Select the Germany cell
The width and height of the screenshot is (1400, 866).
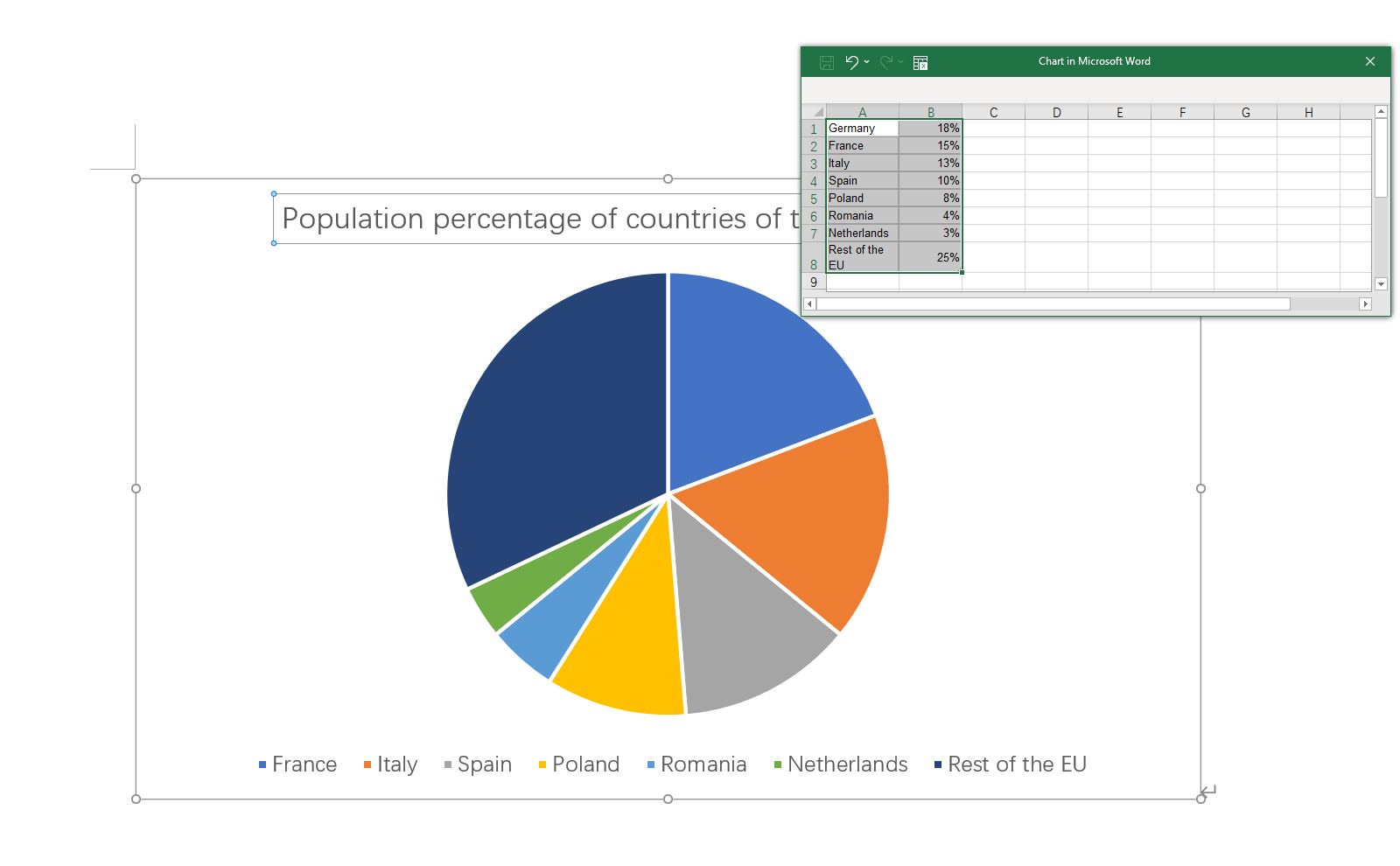click(863, 129)
